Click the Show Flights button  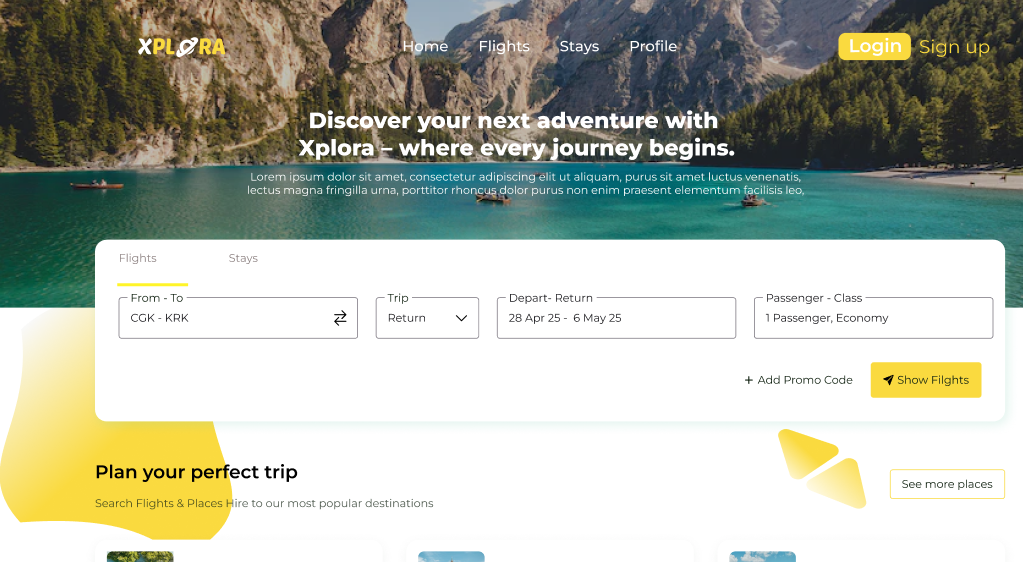[x=926, y=380]
